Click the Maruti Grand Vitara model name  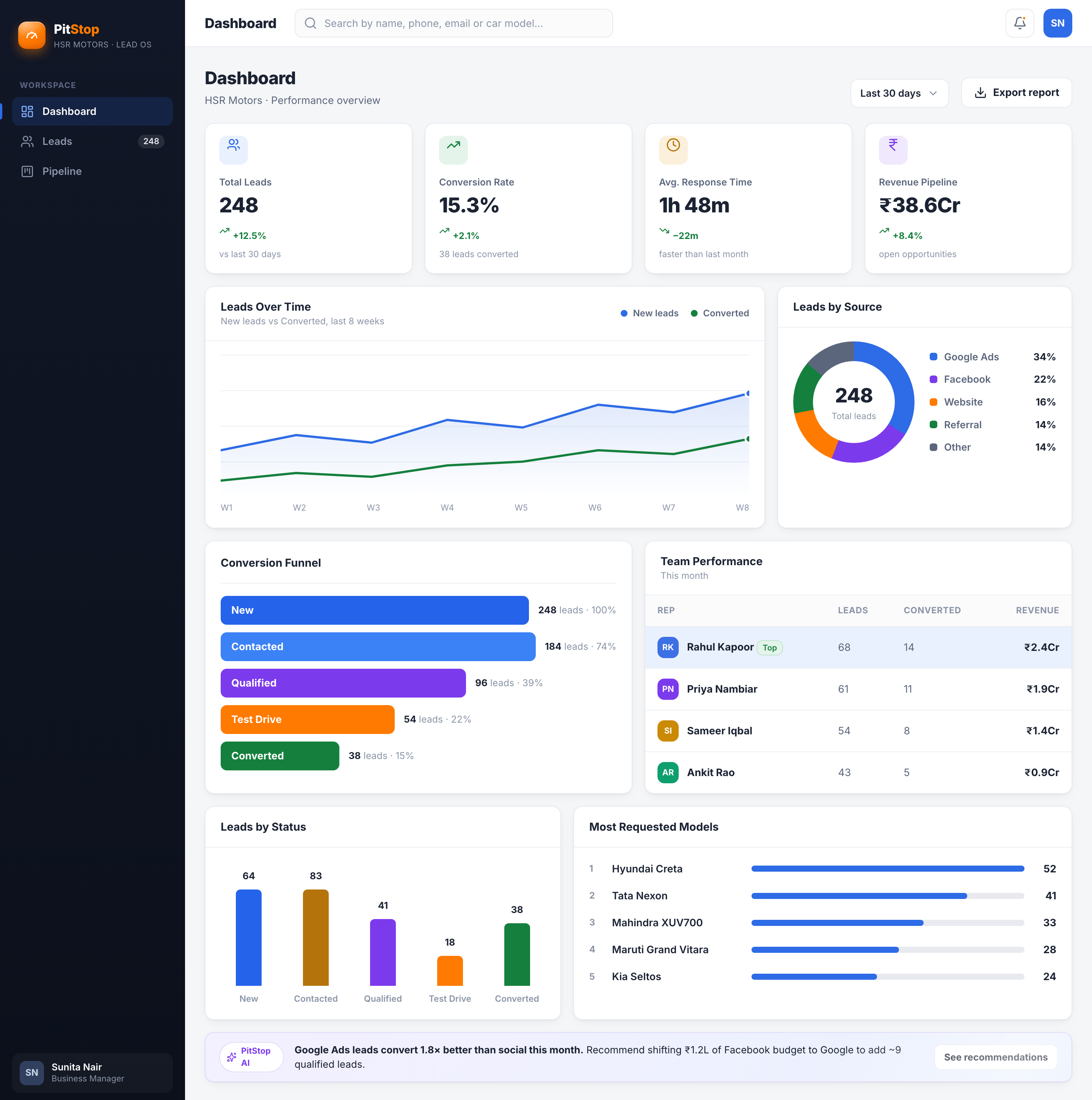click(660, 949)
